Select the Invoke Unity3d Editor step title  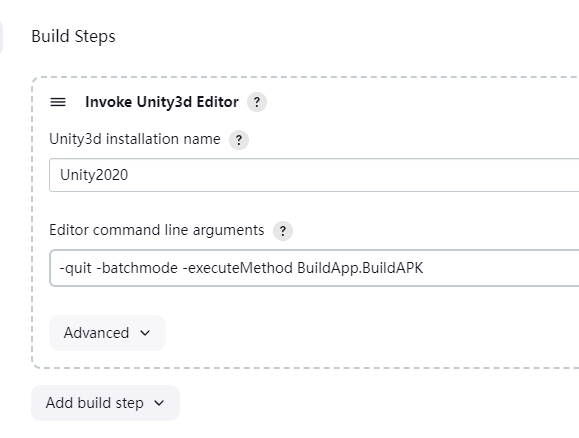[162, 102]
